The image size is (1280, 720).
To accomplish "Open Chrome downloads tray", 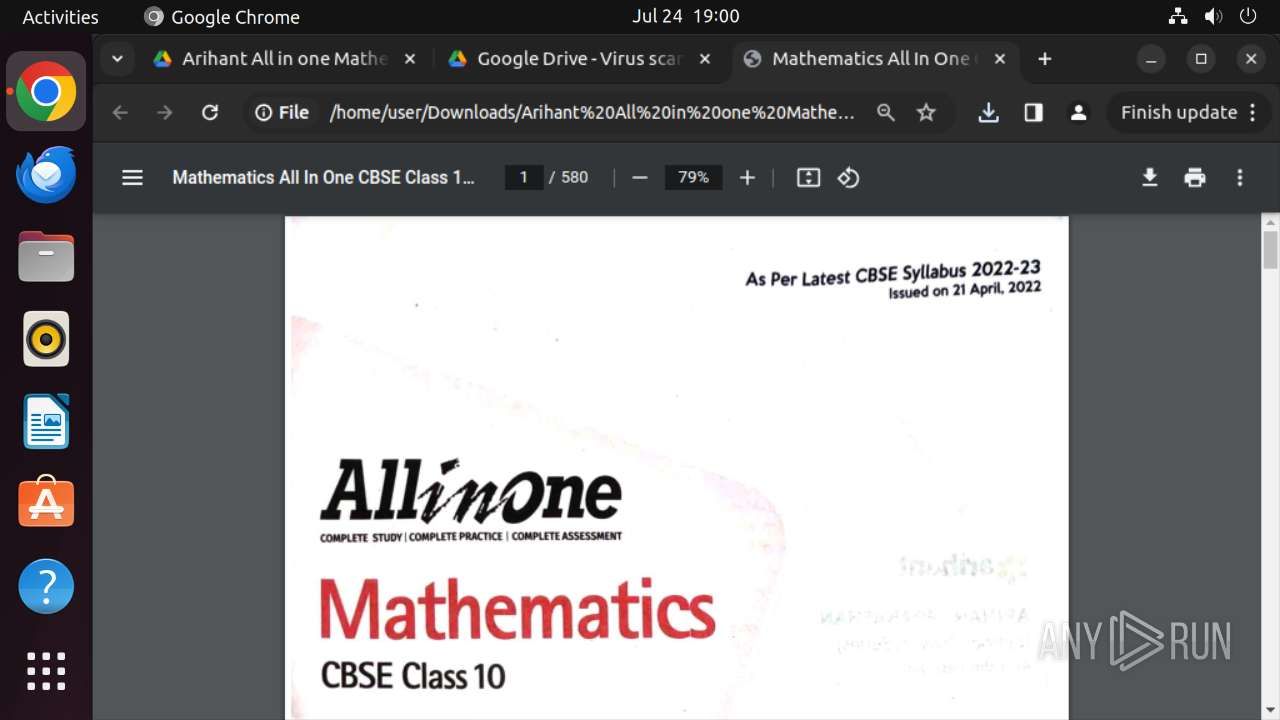I will pyautogui.click(x=989, y=113).
